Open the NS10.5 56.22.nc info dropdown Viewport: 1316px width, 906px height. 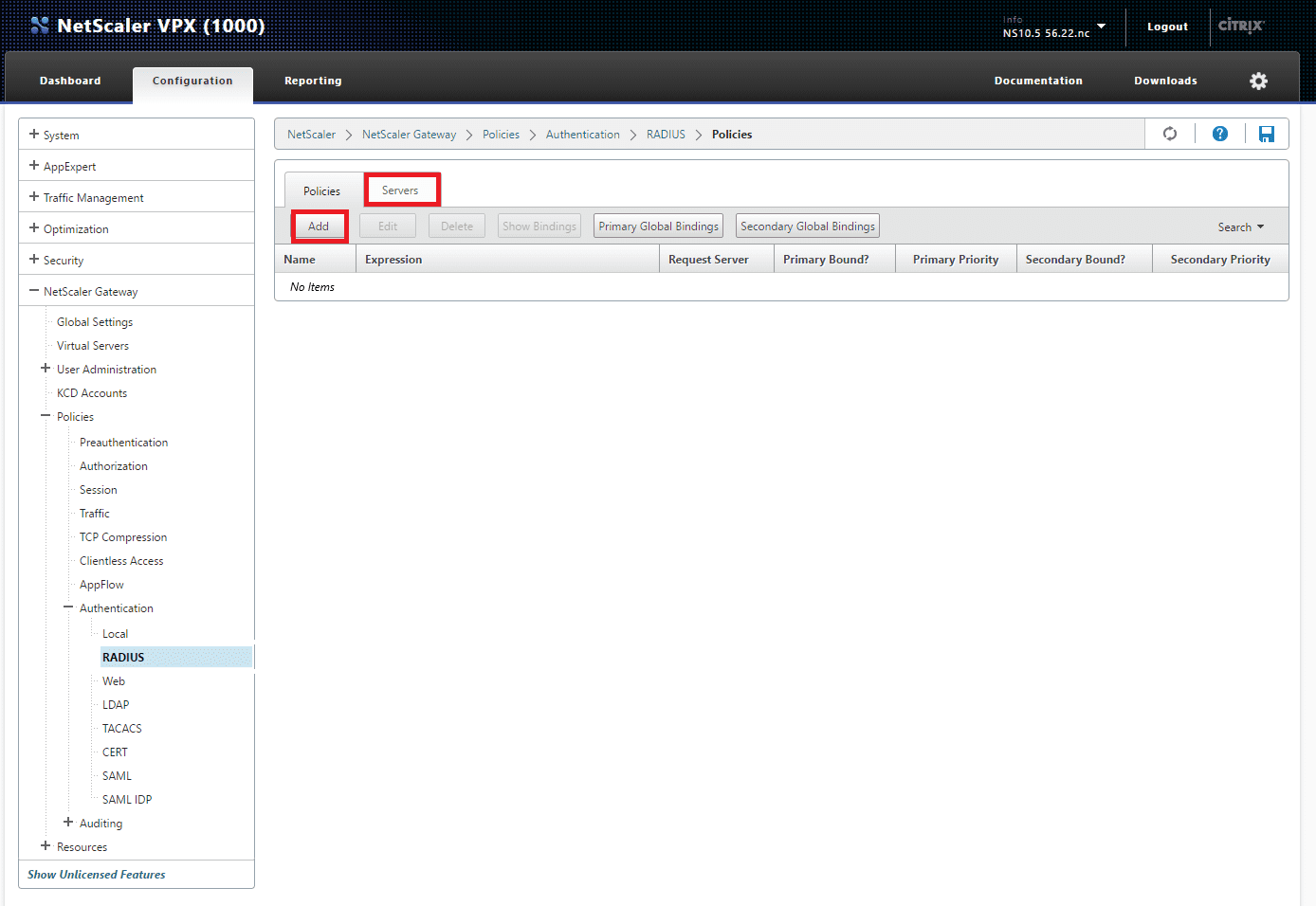1053,27
